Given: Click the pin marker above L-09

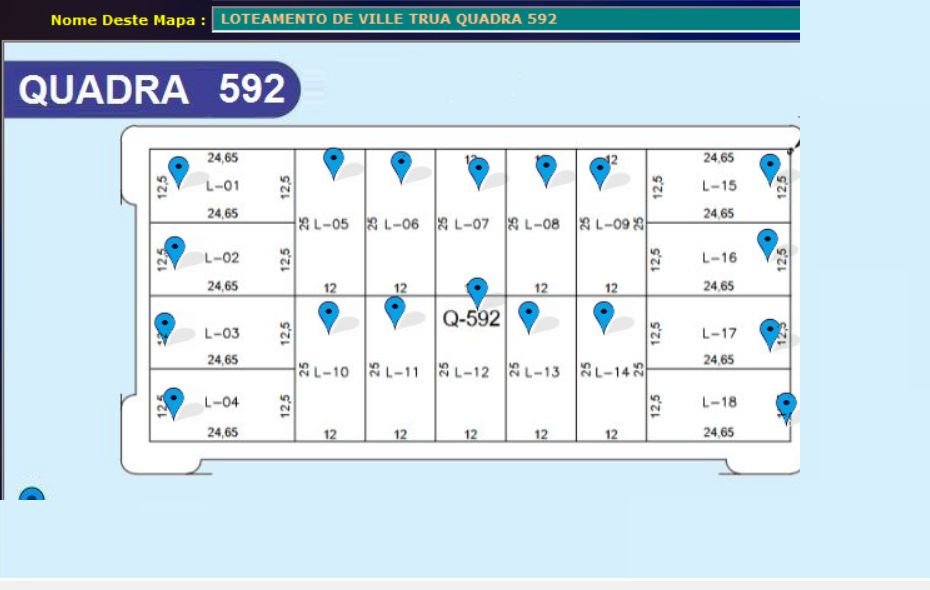Looking at the screenshot, I should point(600,171).
